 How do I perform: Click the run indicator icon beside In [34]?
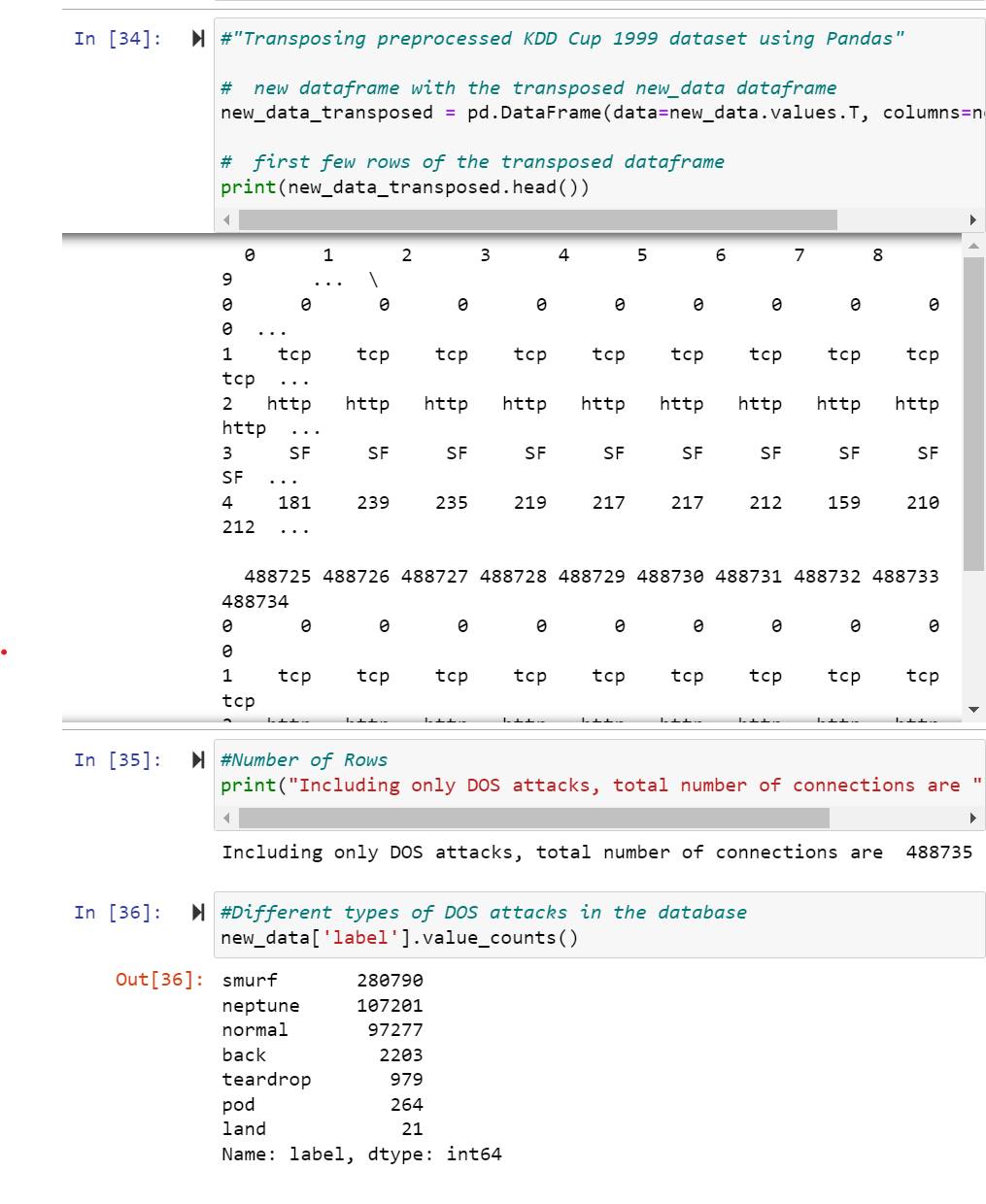(197, 39)
